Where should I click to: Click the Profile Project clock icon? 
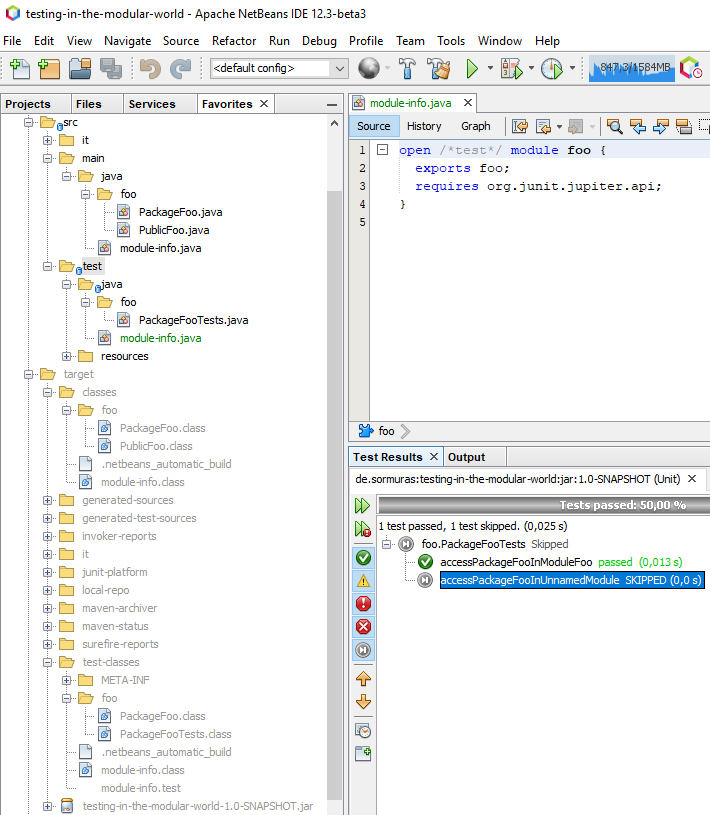point(551,68)
